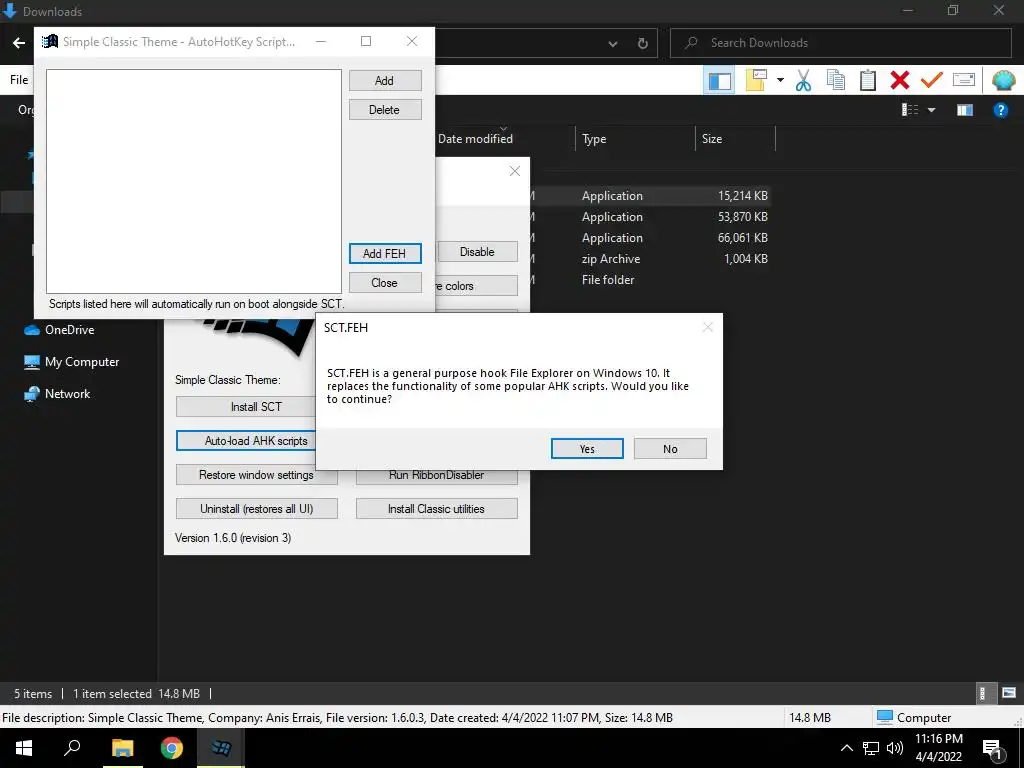
Task: Click the empty scripts list box
Action: pos(194,181)
